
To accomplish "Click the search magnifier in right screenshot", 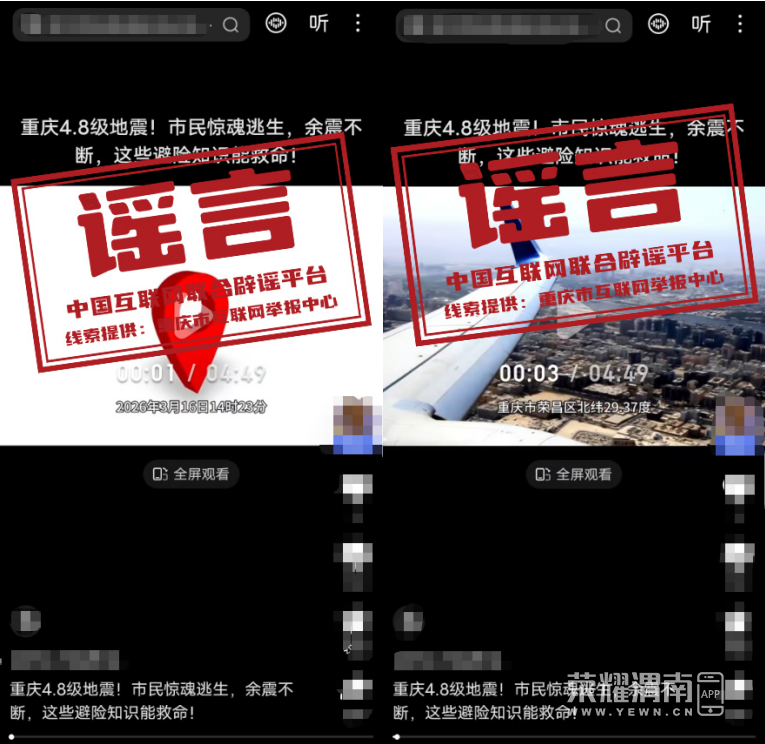I will (613, 25).
